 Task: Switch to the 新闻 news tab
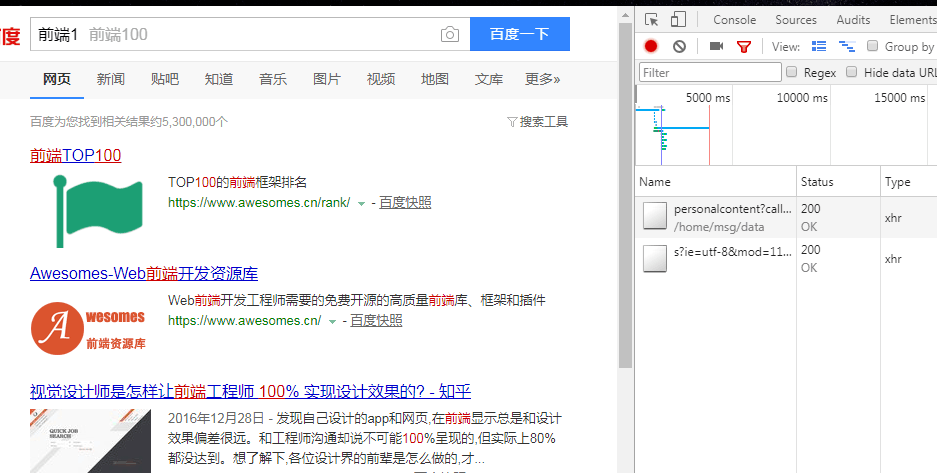coord(111,79)
